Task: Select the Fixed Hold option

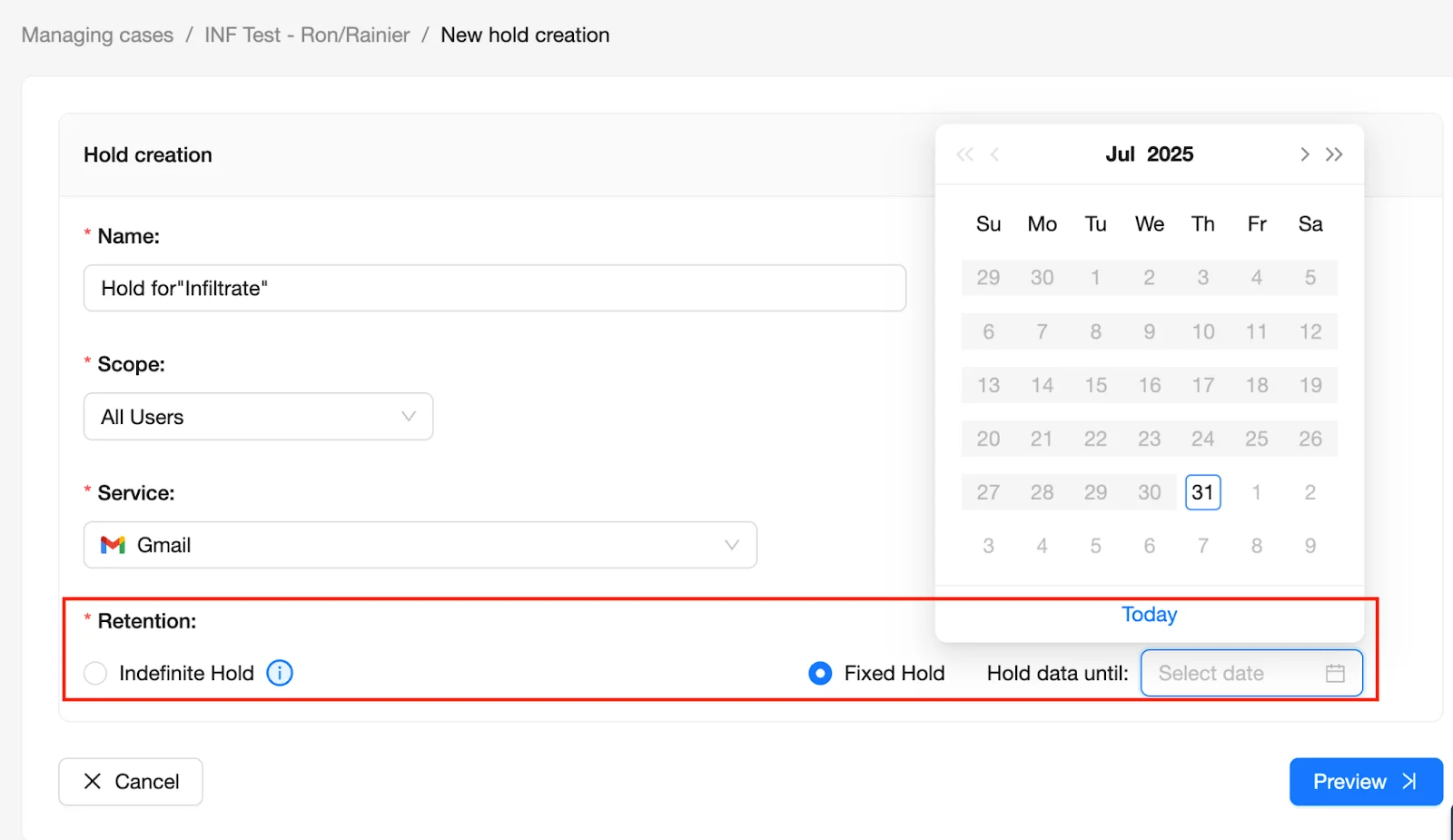Action: pos(819,673)
